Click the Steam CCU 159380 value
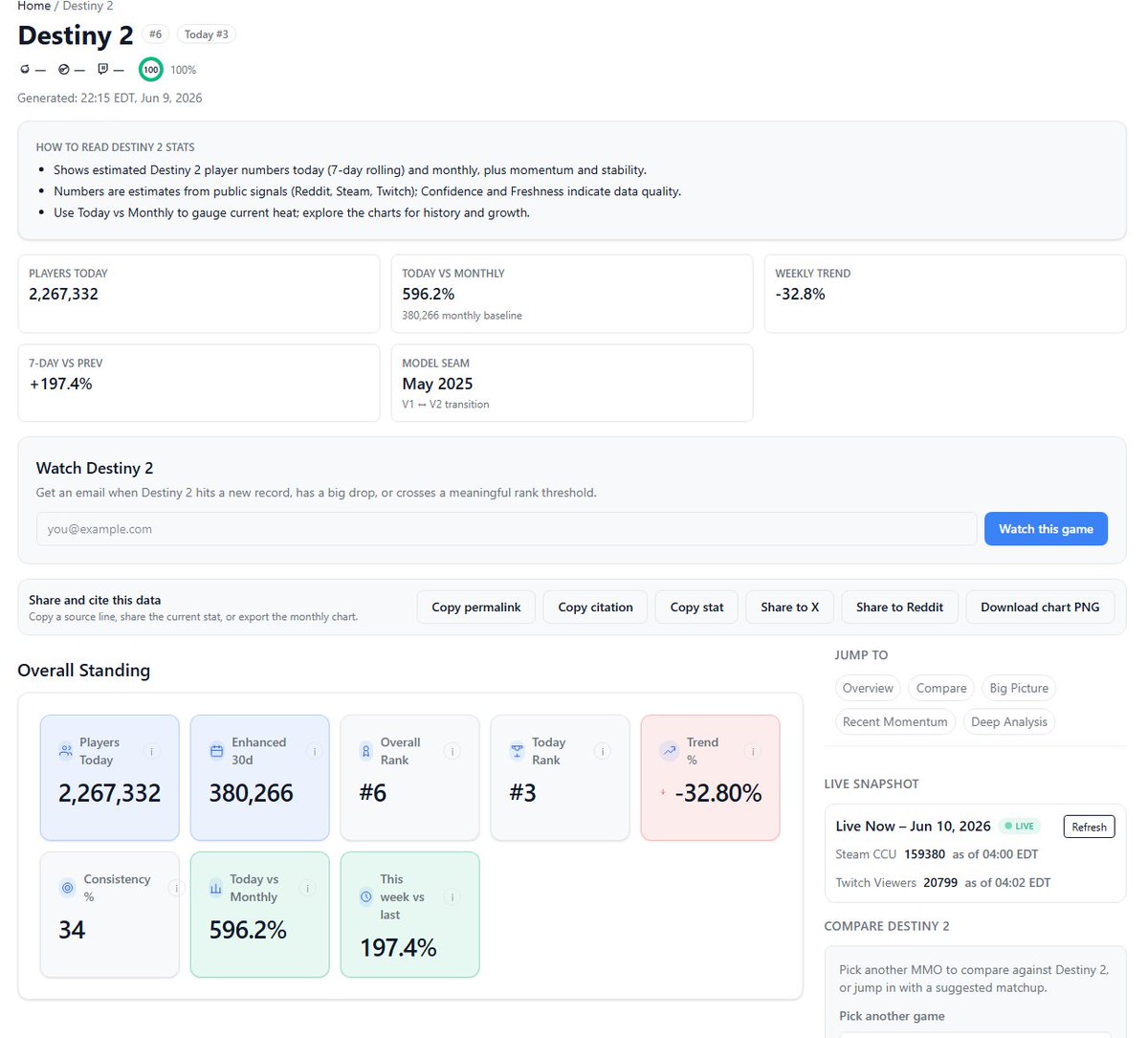1148x1038 pixels. point(924,854)
